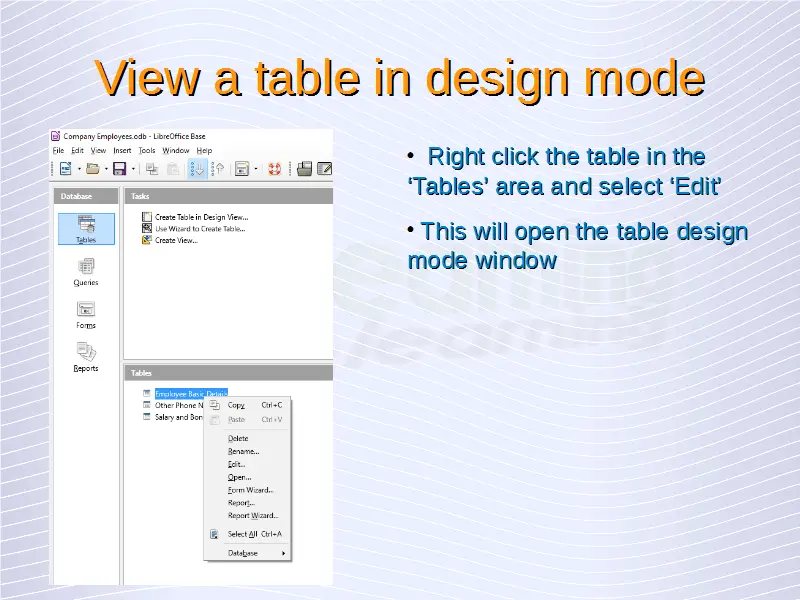Open Help via the lifebuoy icon
Image resolution: width=800 pixels, height=600 pixels.
(x=274, y=169)
